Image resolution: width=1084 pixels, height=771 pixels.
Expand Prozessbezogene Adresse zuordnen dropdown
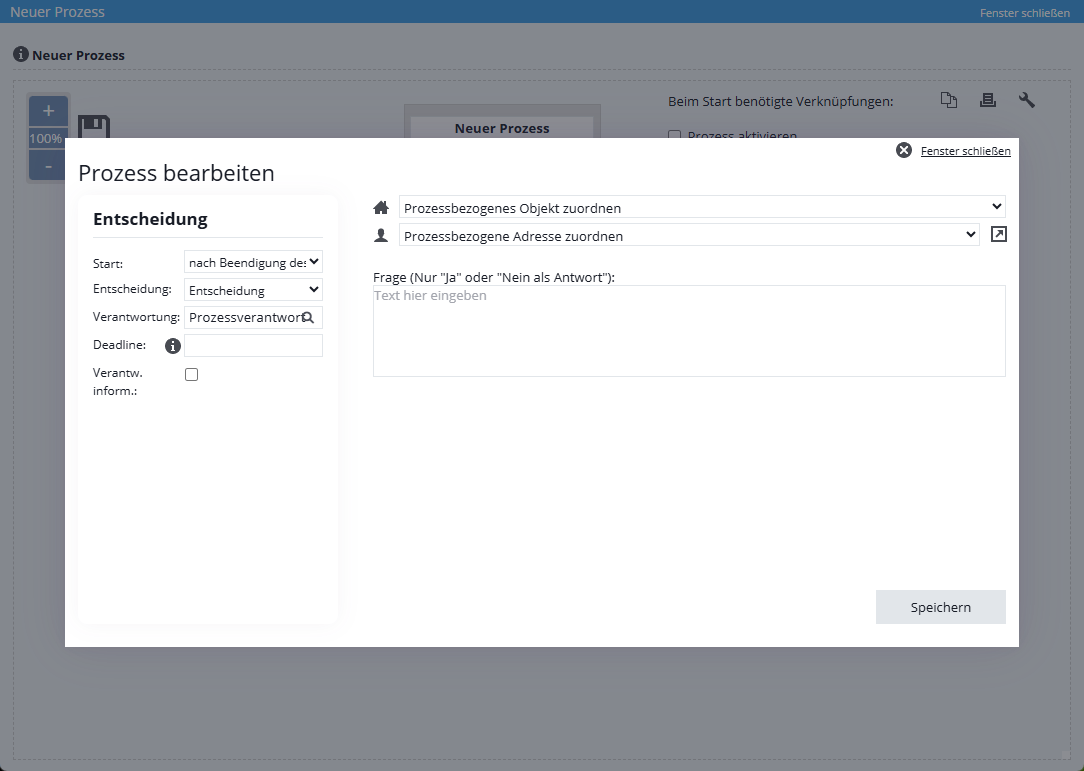[x=688, y=235]
